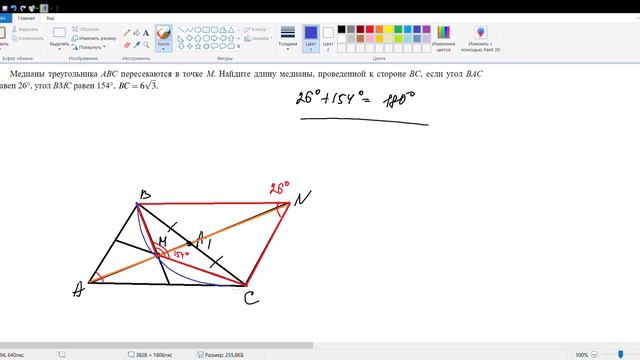Image resolution: width=640 pixels, height=360 pixels.
Task: Pick the pink color swatch
Action: point(369,38)
